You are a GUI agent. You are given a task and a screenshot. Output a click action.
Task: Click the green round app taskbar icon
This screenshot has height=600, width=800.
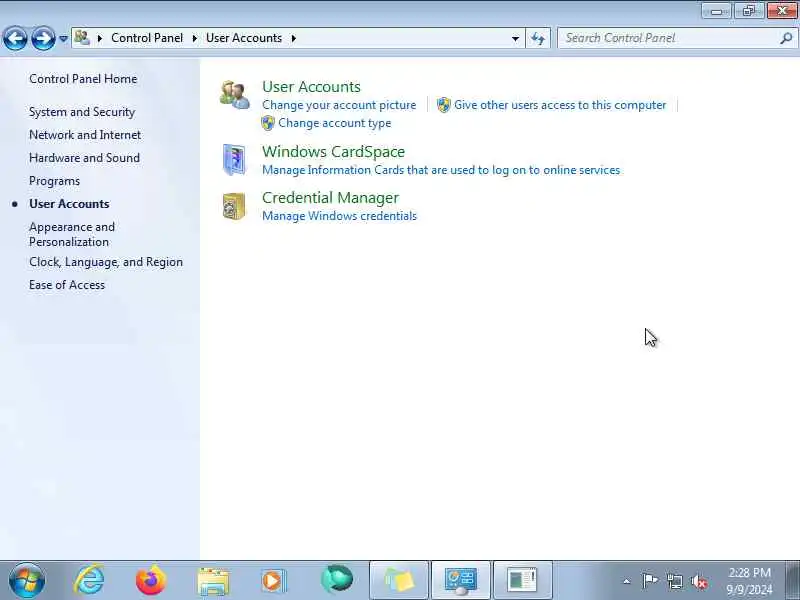coord(336,579)
